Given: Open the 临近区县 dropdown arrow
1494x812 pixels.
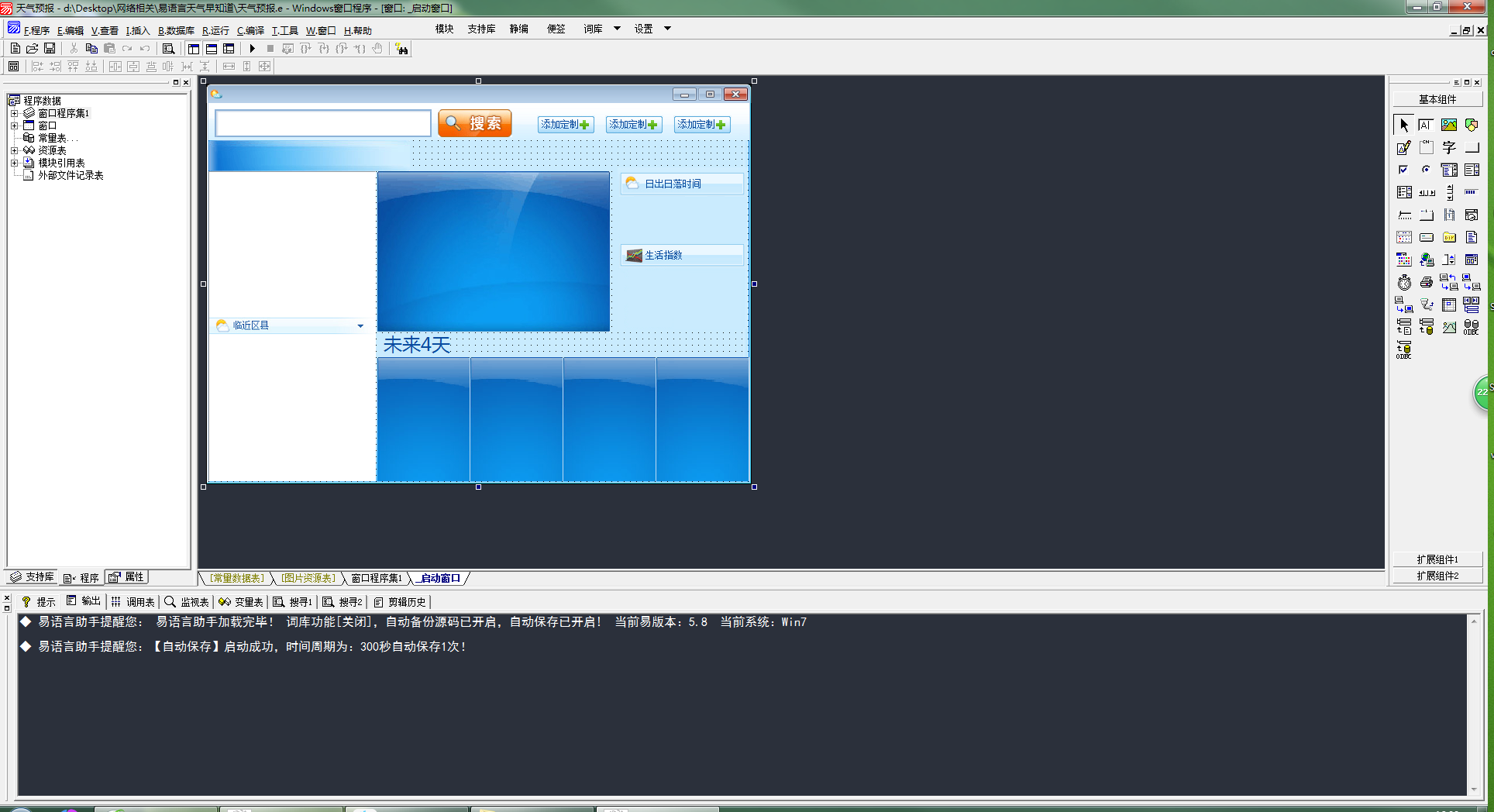Looking at the screenshot, I should [x=360, y=325].
